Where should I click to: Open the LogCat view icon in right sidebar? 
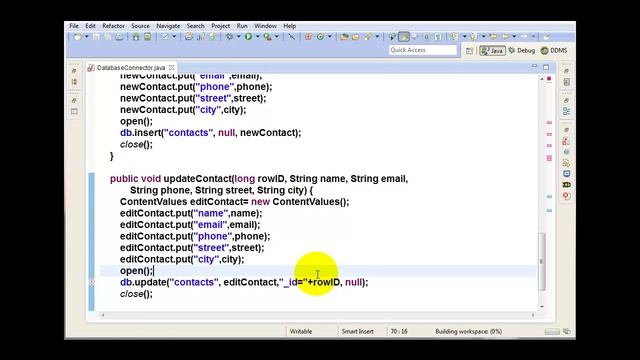coord(567,184)
